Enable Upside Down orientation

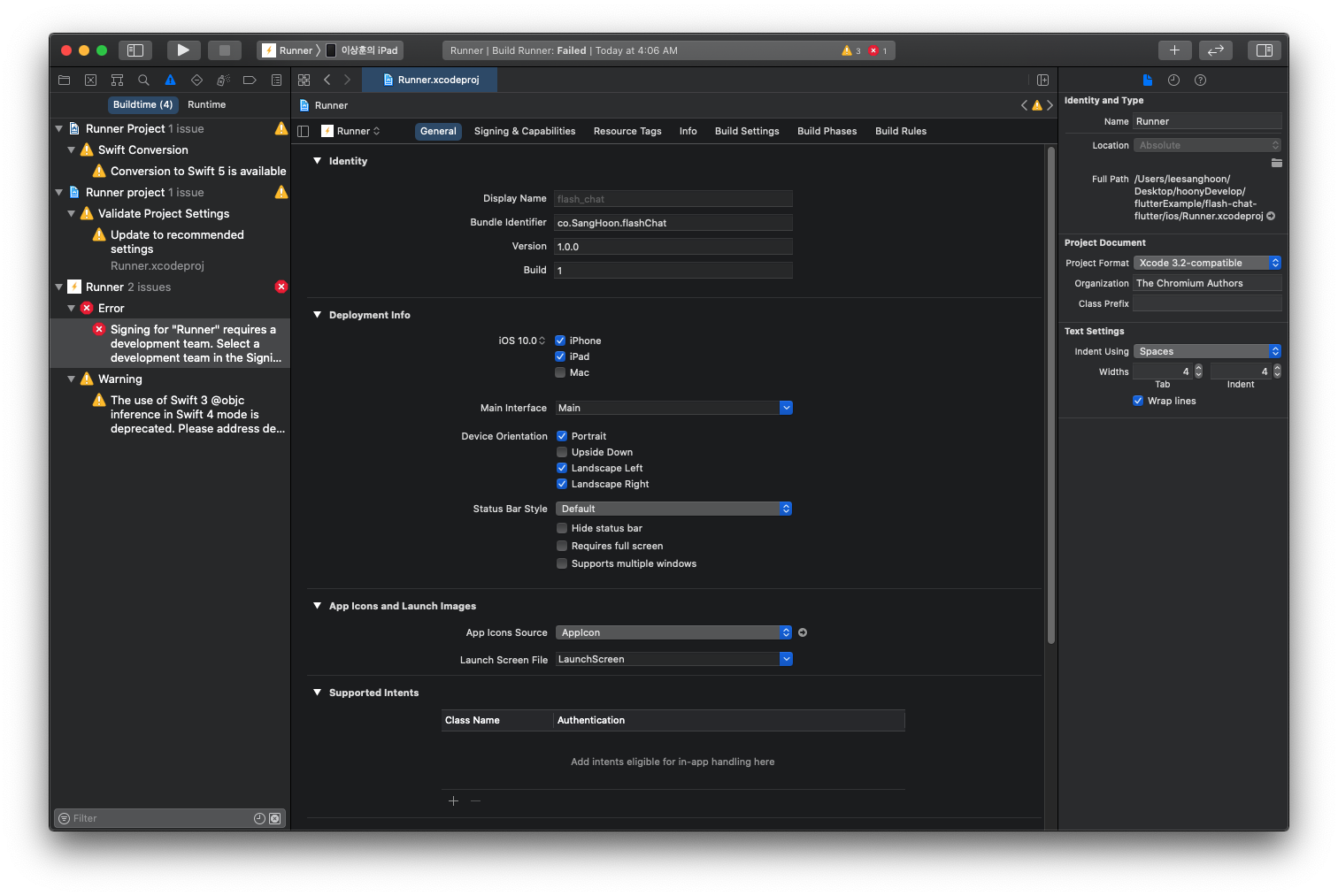pos(562,452)
